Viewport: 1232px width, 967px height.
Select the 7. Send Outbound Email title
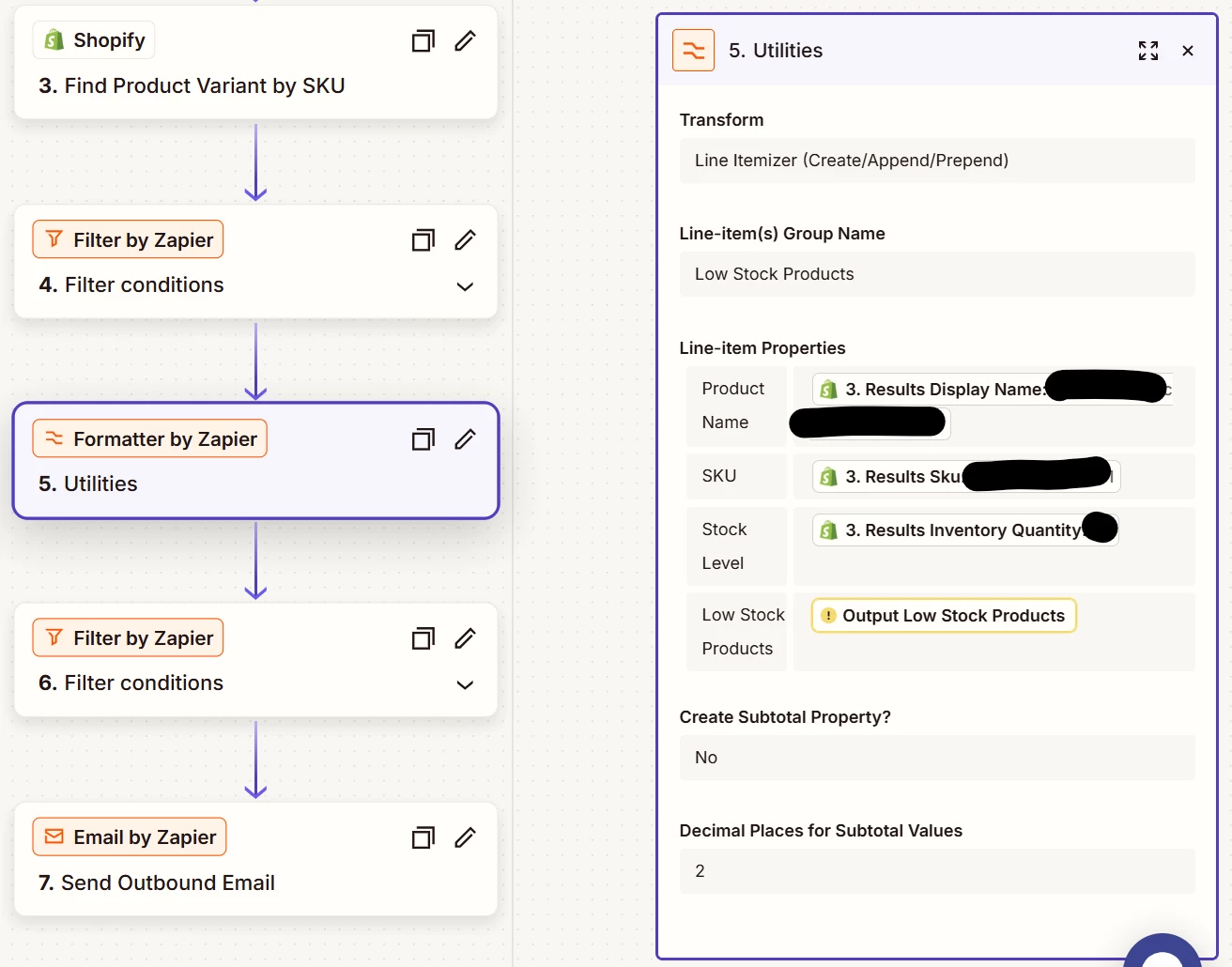(157, 883)
